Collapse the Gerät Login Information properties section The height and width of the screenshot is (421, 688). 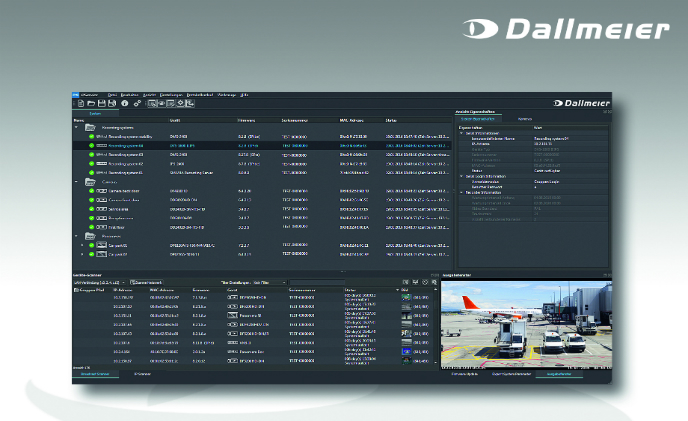[461, 176]
